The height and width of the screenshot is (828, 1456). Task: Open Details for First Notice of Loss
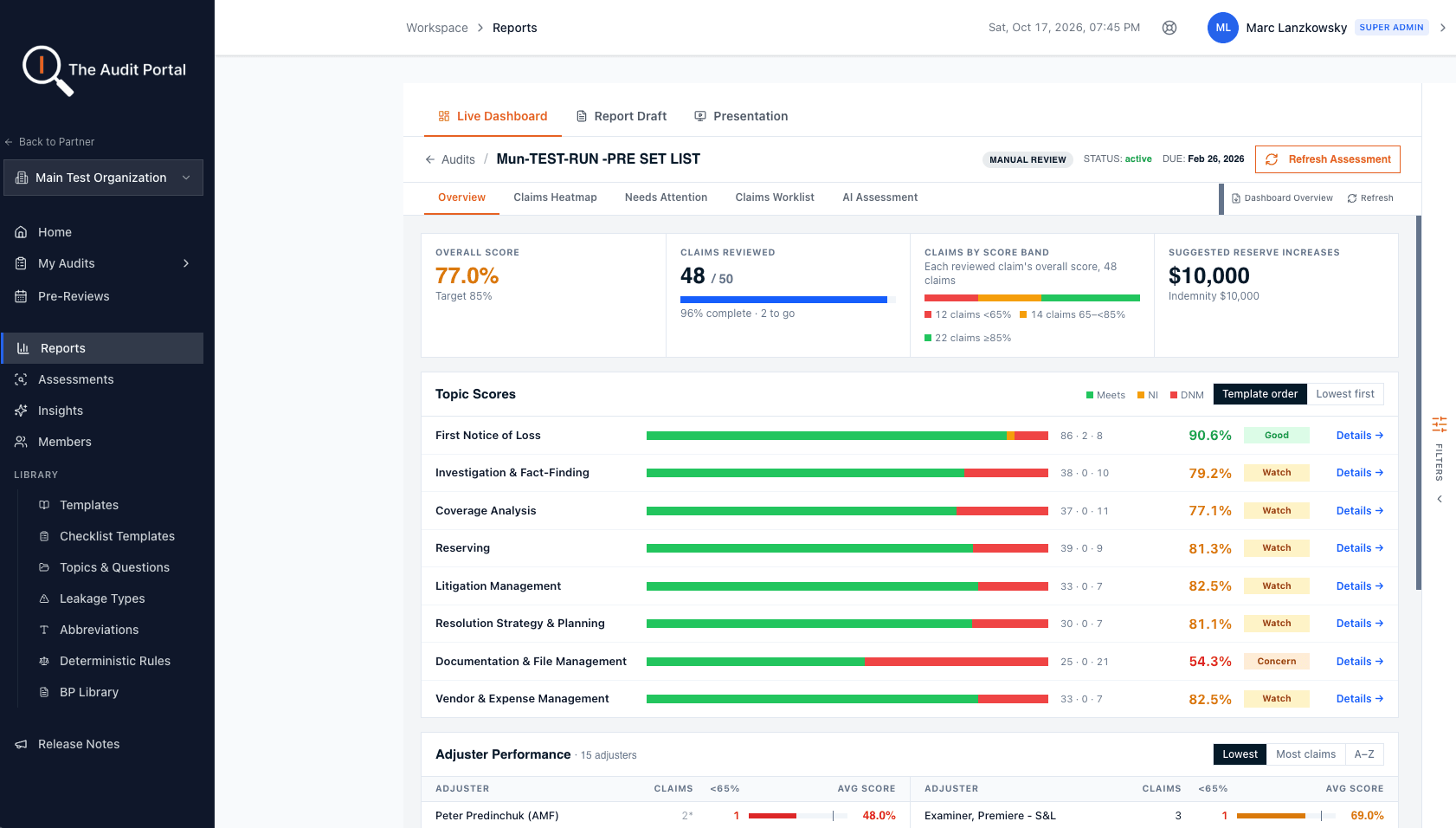[1360, 436]
